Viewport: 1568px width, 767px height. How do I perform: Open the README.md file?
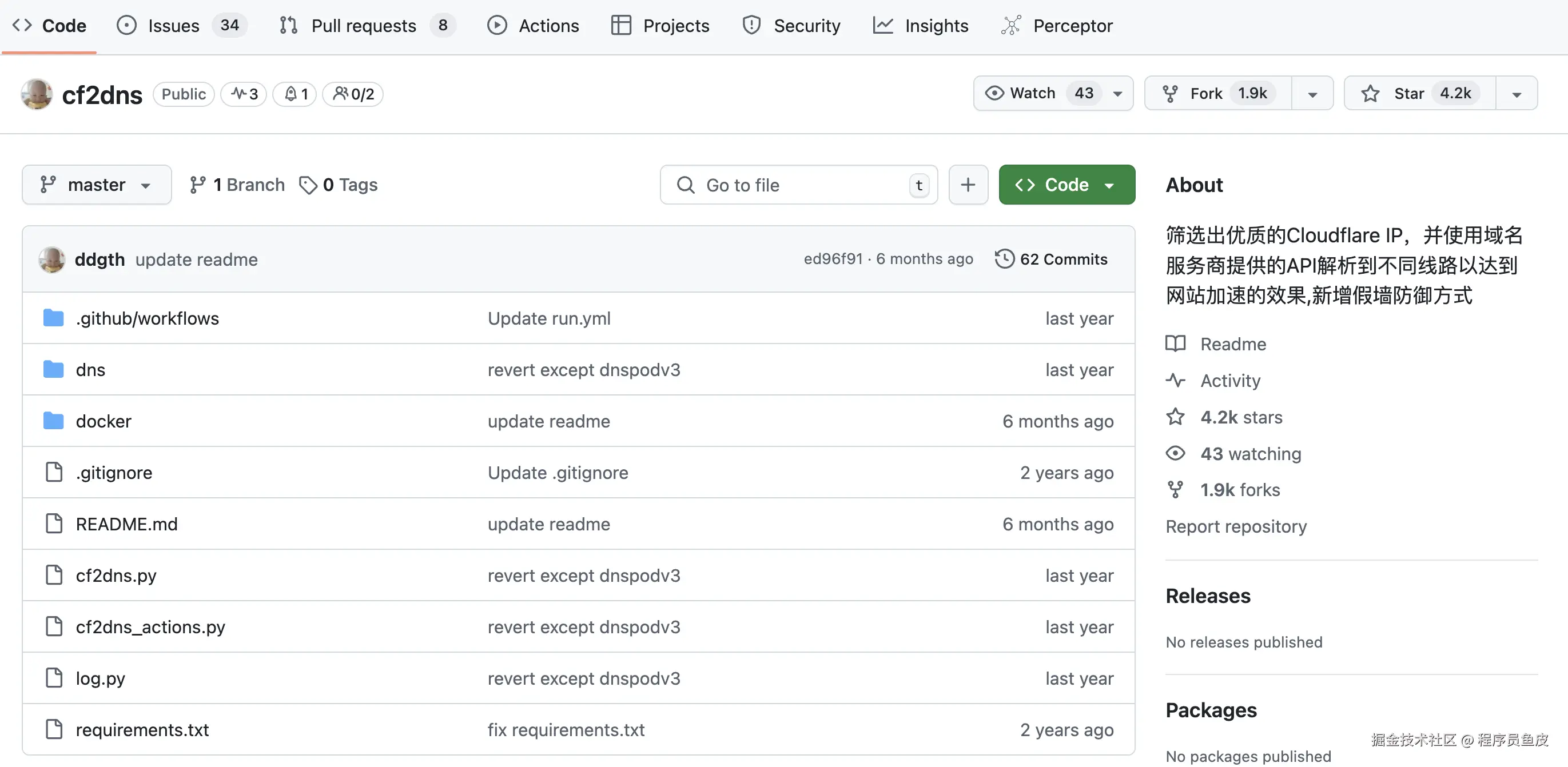coord(126,524)
